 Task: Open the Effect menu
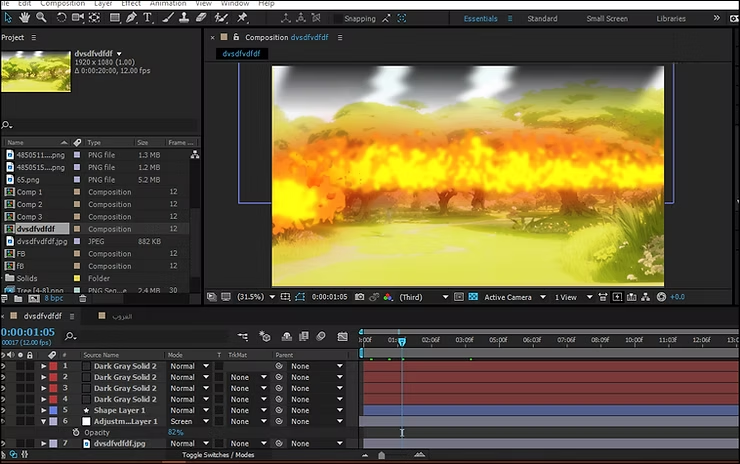point(131,3)
